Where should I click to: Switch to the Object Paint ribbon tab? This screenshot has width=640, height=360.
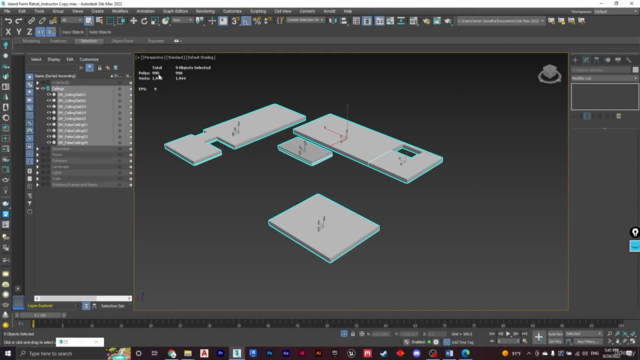[x=122, y=41]
